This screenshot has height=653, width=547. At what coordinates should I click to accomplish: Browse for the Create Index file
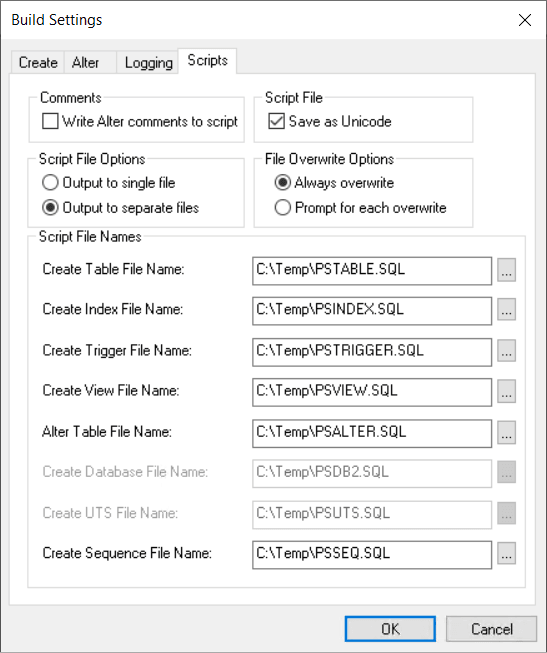click(x=507, y=309)
